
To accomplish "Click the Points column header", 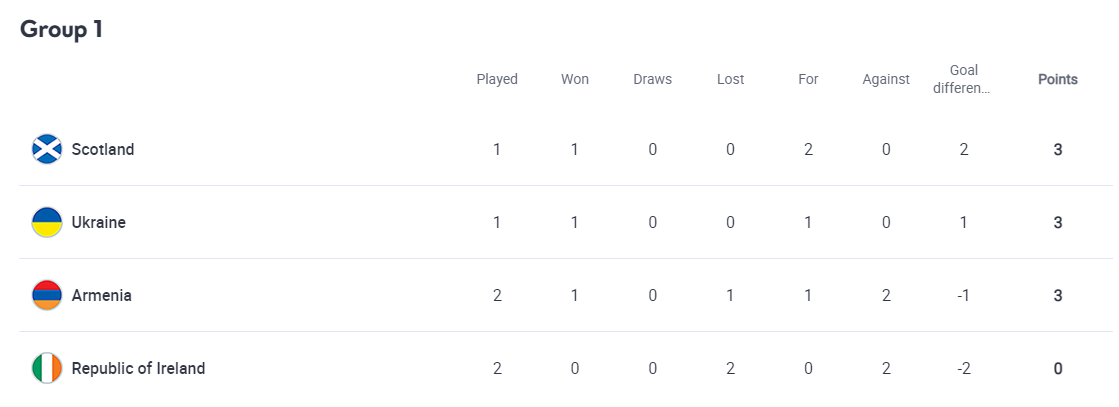I will click(1058, 79).
